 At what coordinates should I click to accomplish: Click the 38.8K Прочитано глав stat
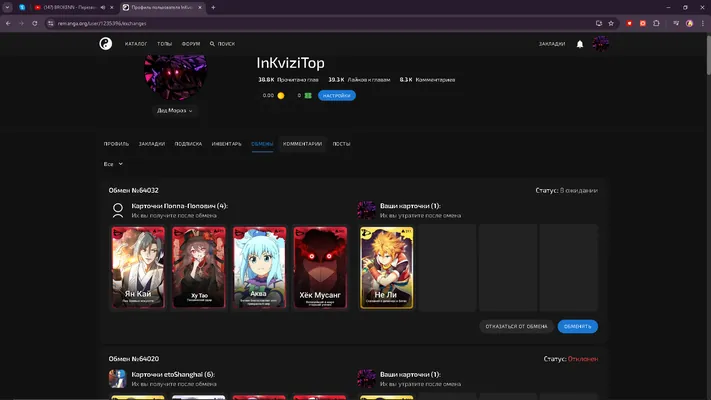coord(288,79)
